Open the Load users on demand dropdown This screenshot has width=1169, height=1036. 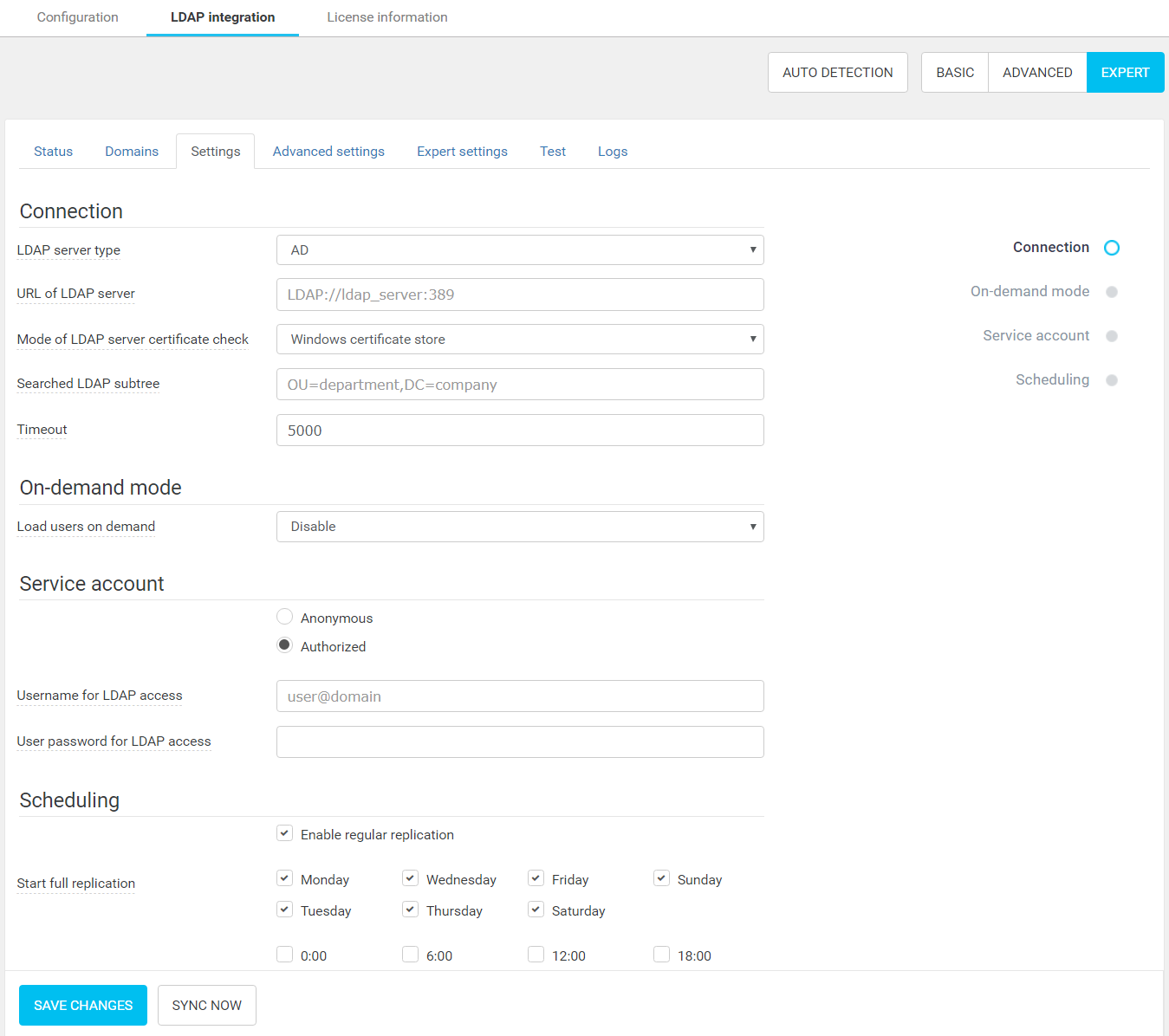[x=520, y=527]
